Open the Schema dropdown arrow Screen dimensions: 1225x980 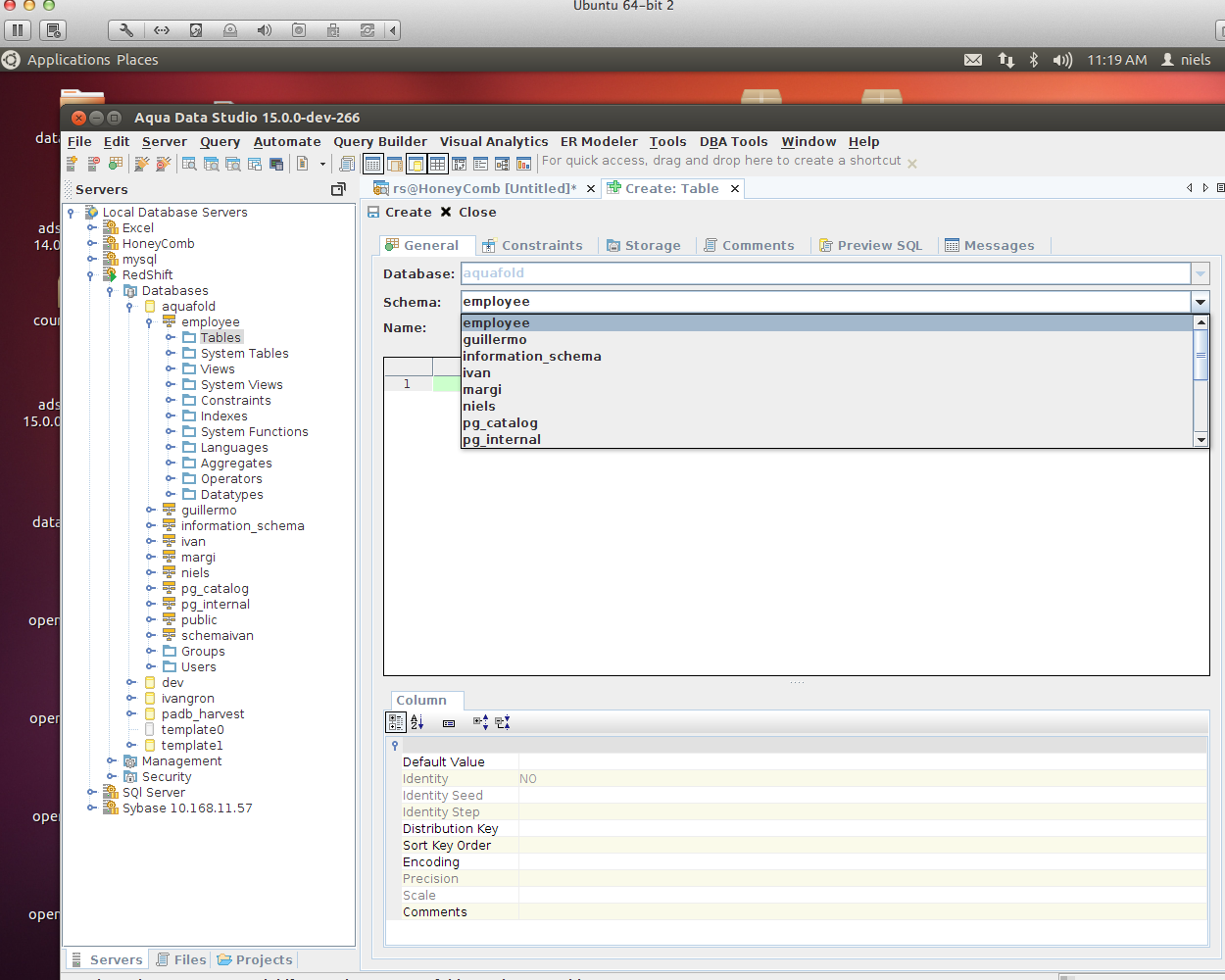(1200, 302)
